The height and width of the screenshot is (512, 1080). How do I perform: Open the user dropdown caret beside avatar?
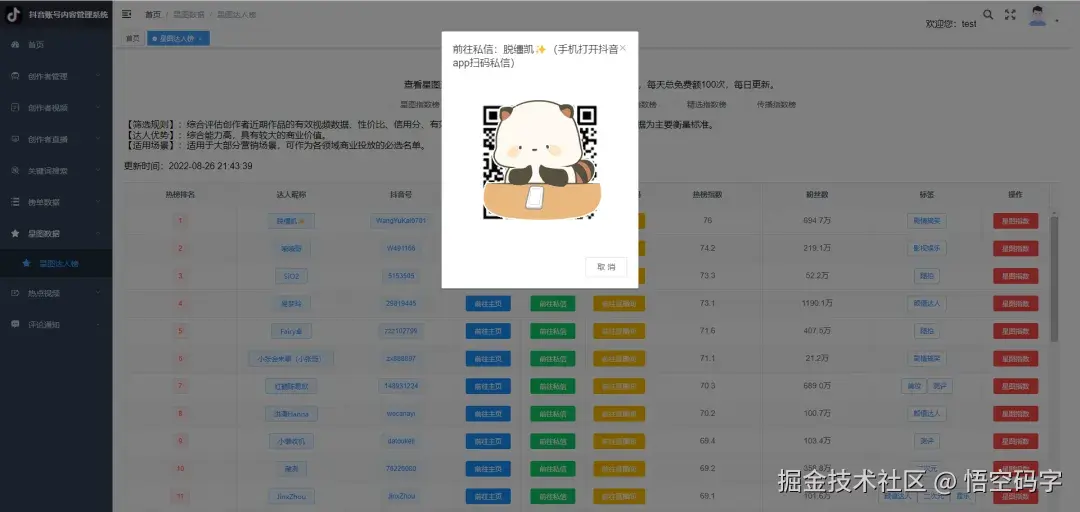(1057, 21)
